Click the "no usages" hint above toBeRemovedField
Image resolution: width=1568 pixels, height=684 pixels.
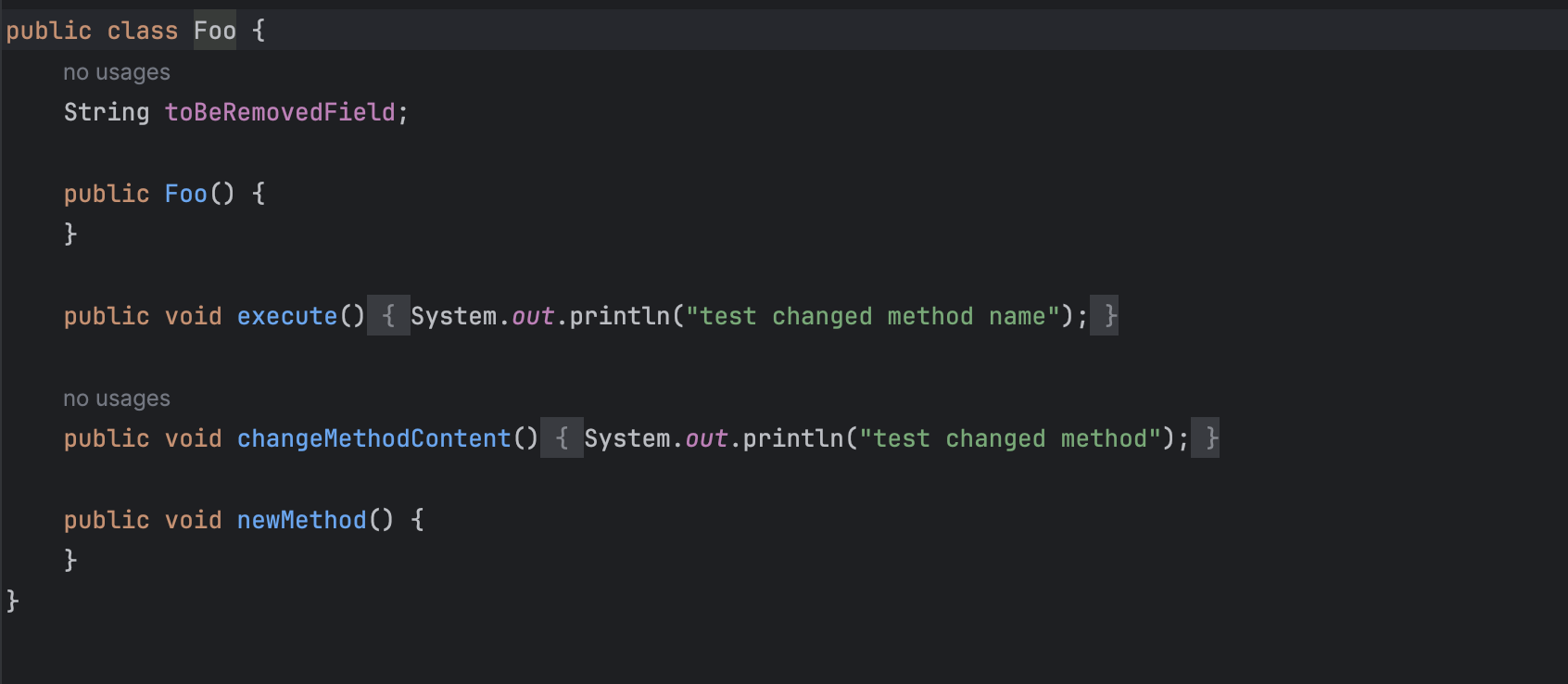pos(116,72)
